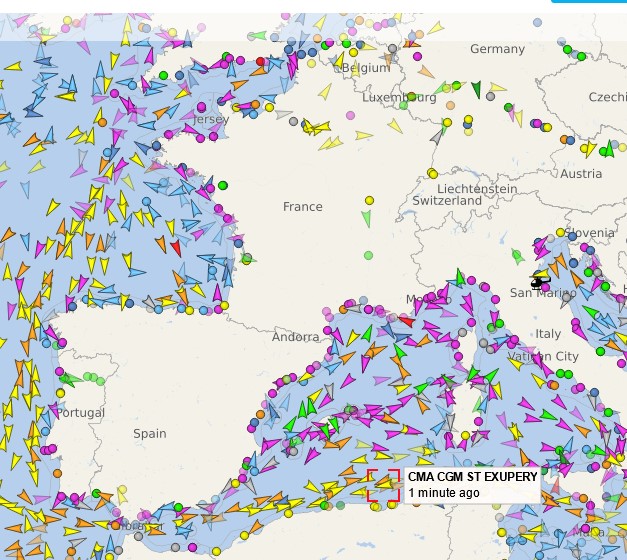Viewport: 627px width, 560px height.
Task: Click the gray circle beside the dark green arrow in Germany
Action: [491, 96]
